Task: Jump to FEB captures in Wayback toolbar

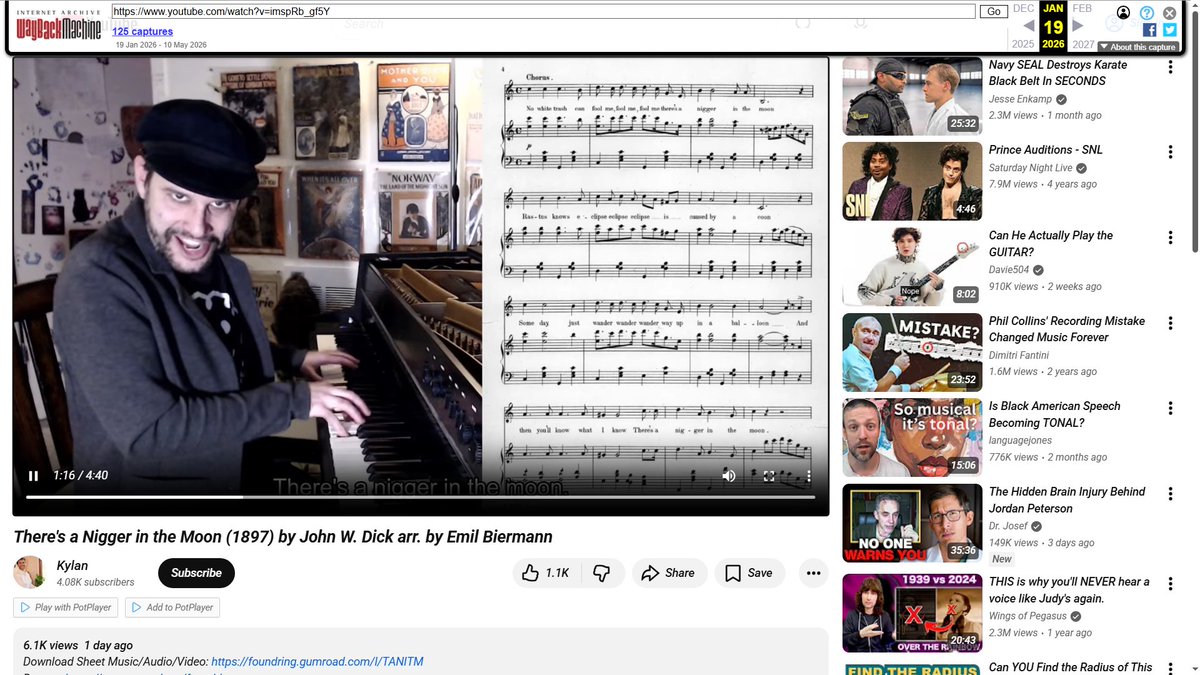Action: 1082,8
